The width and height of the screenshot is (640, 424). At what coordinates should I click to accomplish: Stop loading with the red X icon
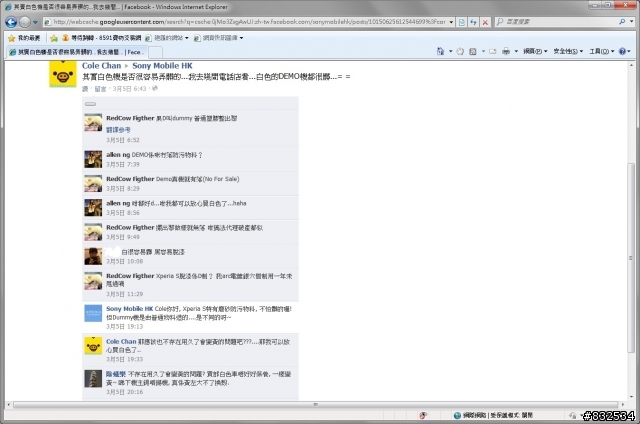[x=485, y=22]
